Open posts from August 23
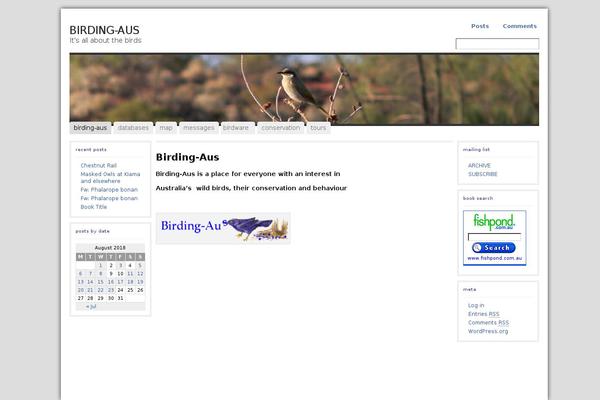This screenshot has height=400, width=600. click(x=111, y=290)
